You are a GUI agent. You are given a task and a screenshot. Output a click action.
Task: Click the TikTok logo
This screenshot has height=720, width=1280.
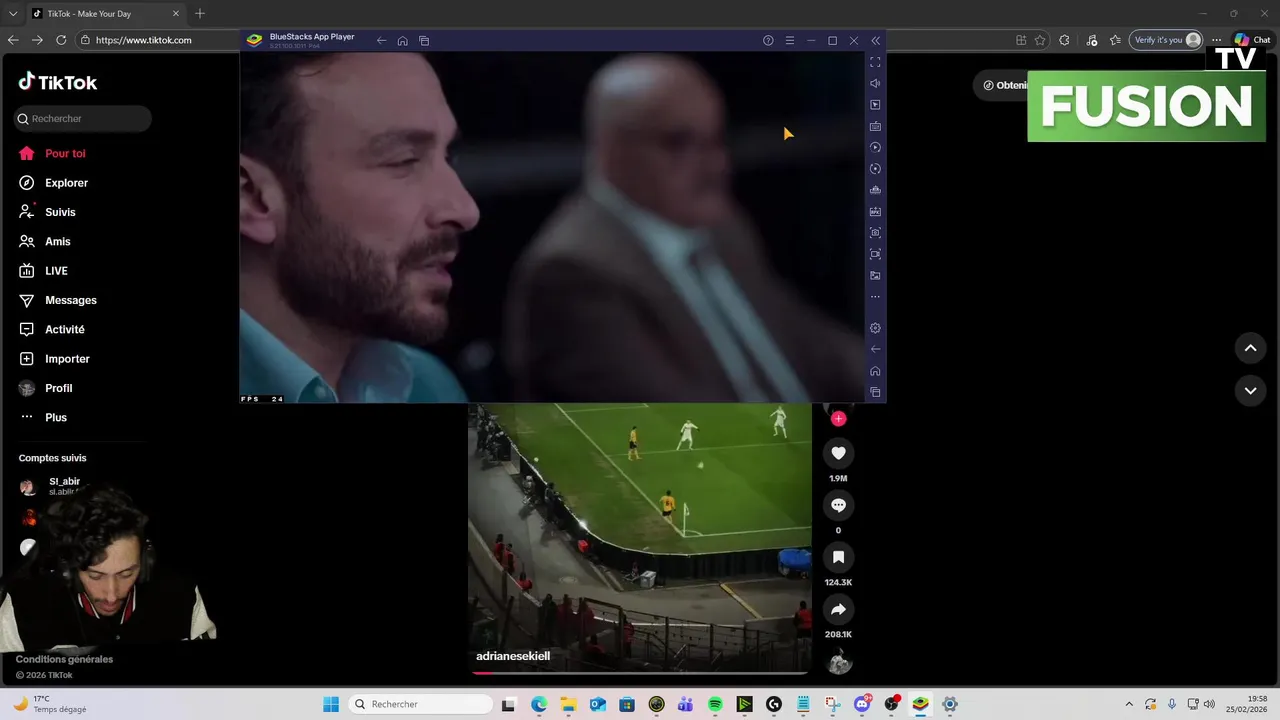tap(58, 82)
